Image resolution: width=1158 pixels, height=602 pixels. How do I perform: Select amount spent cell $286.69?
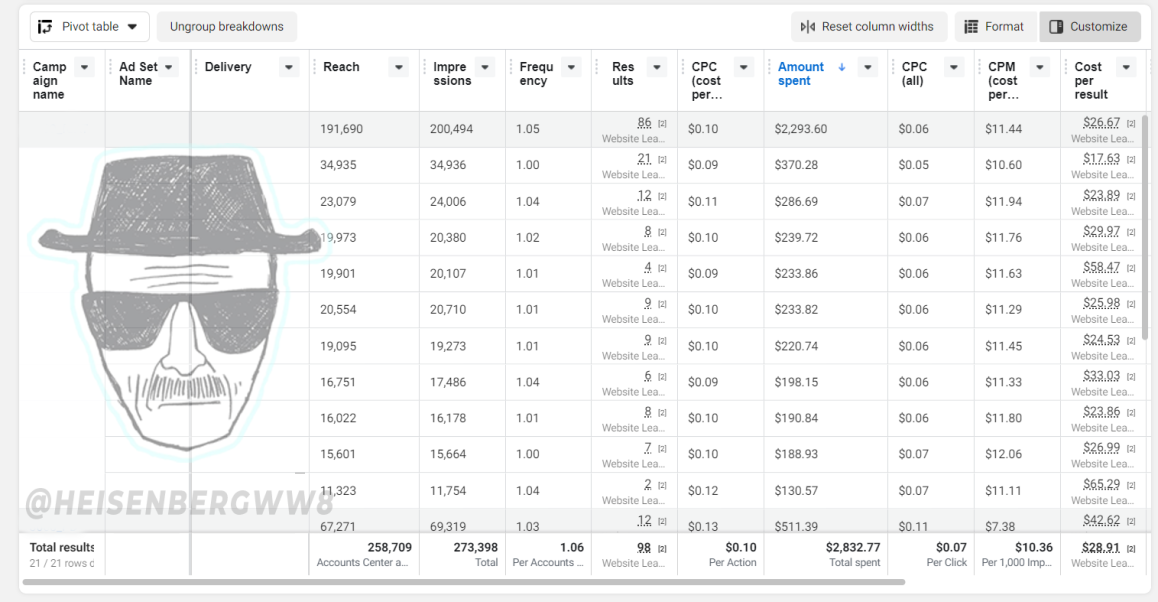826,202
